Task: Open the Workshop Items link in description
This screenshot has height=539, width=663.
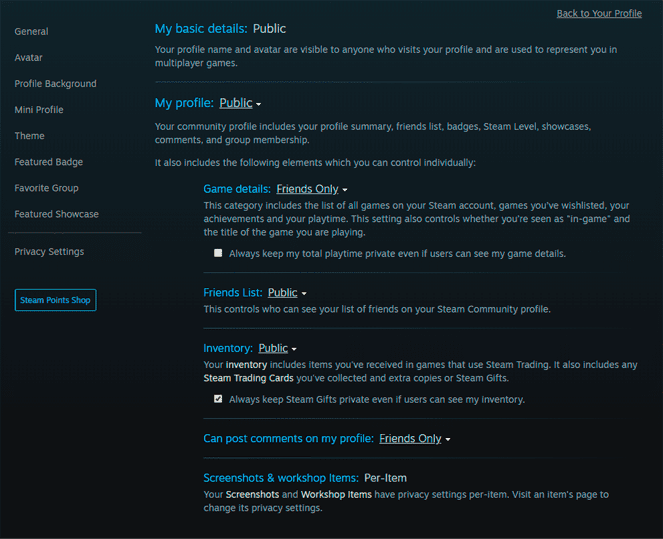Action: 334,494
